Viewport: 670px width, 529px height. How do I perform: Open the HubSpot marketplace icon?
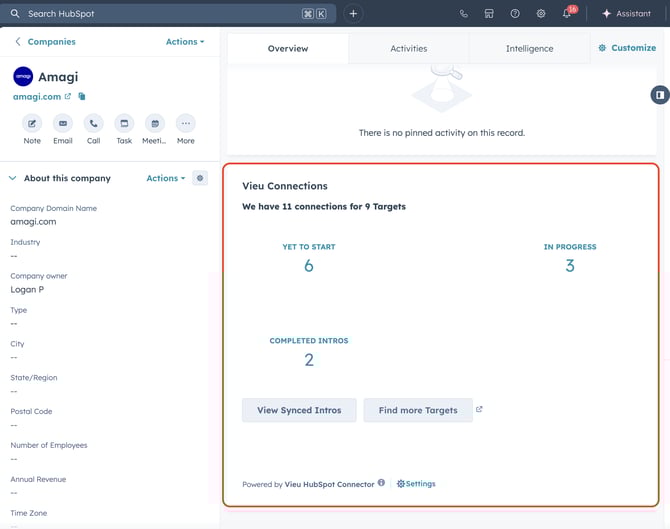(489, 14)
